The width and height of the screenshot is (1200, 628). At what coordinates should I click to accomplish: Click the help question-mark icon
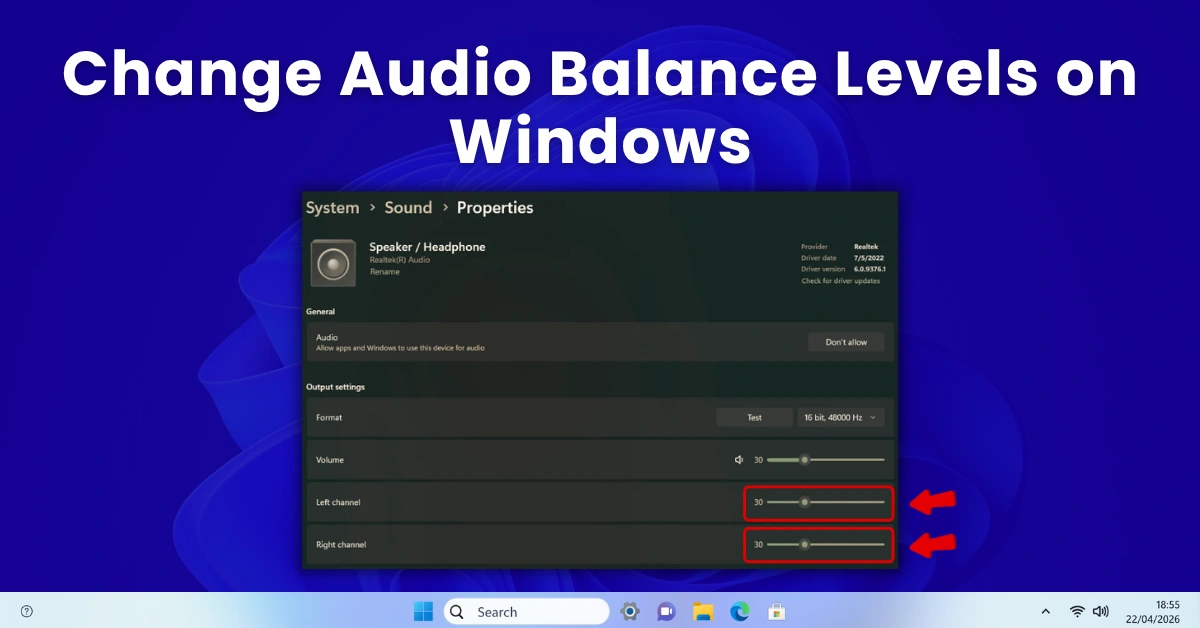click(26, 610)
